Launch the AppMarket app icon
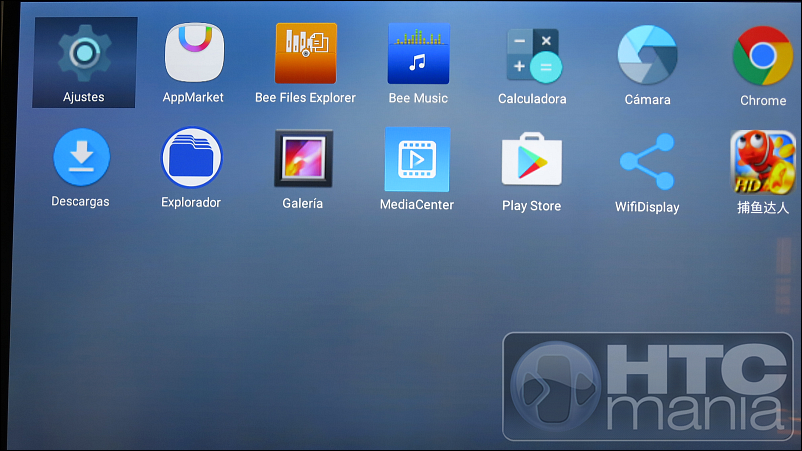This screenshot has width=802, height=451. click(194, 53)
